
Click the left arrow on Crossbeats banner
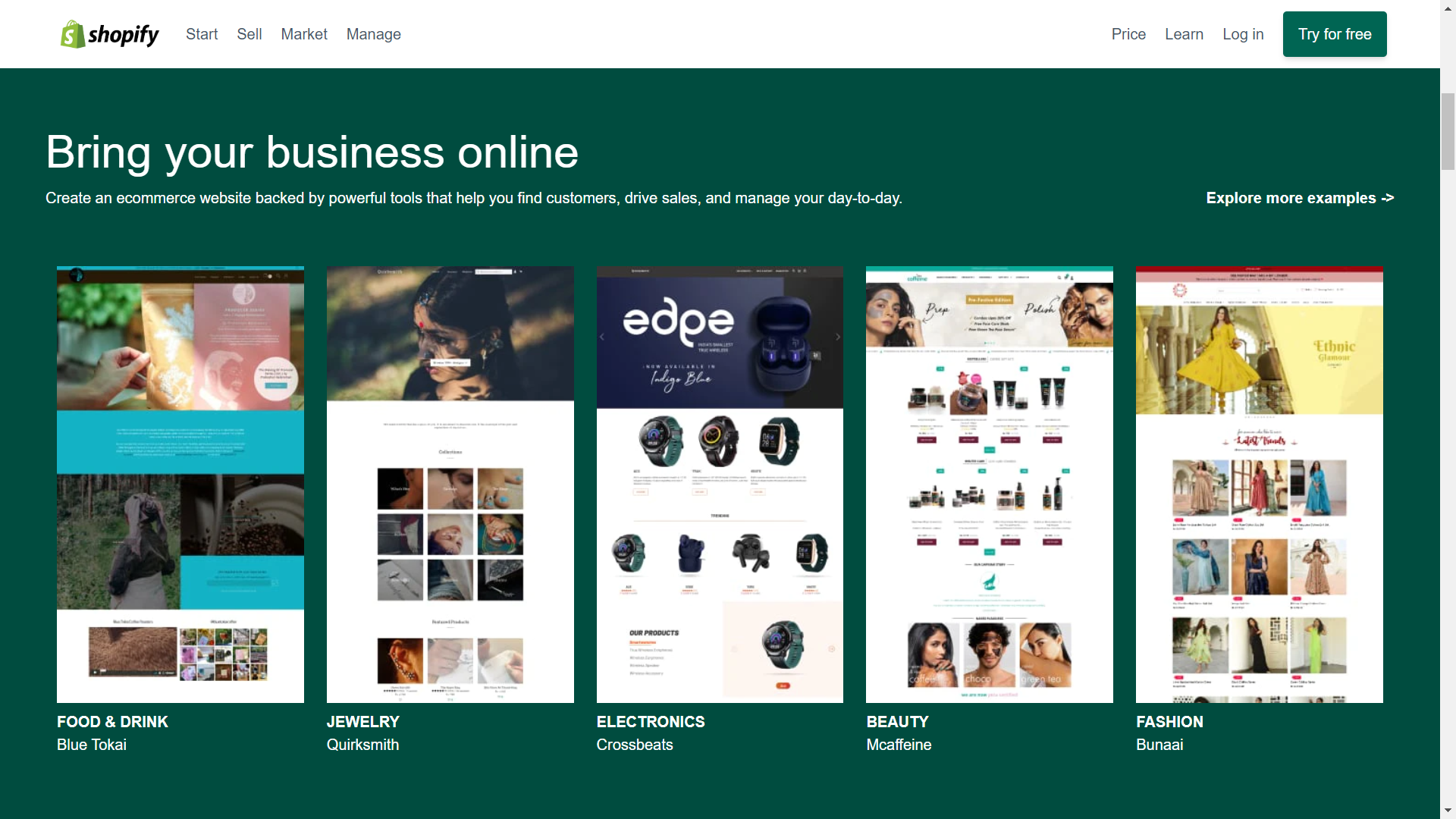(602, 337)
